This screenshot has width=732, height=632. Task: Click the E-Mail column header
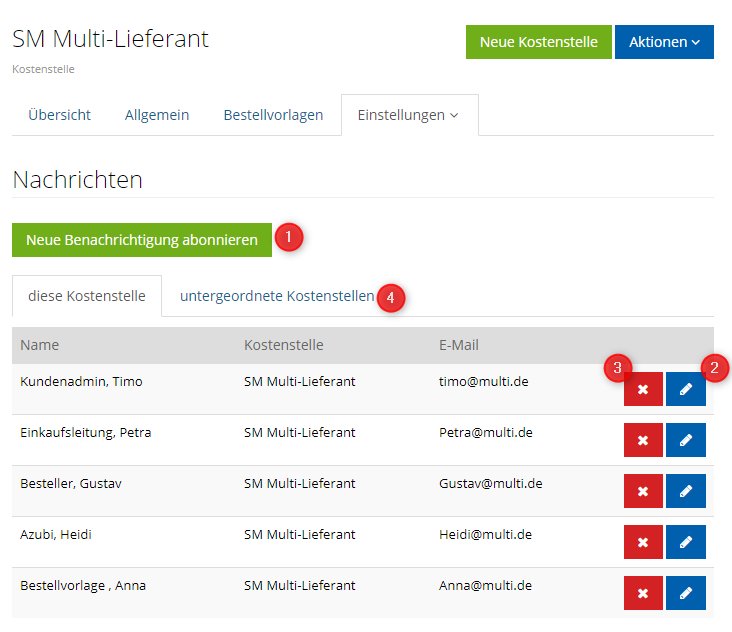click(x=459, y=345)
